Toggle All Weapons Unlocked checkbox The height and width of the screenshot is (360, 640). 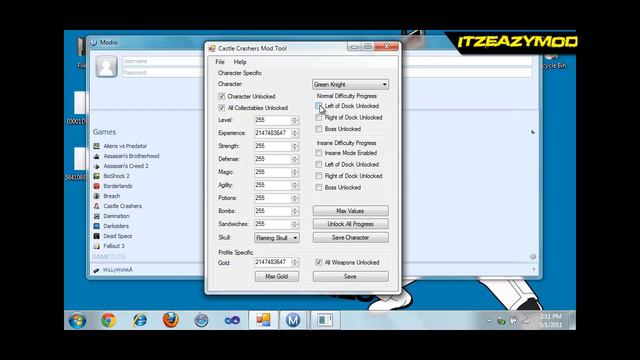(x=319, y=262)
